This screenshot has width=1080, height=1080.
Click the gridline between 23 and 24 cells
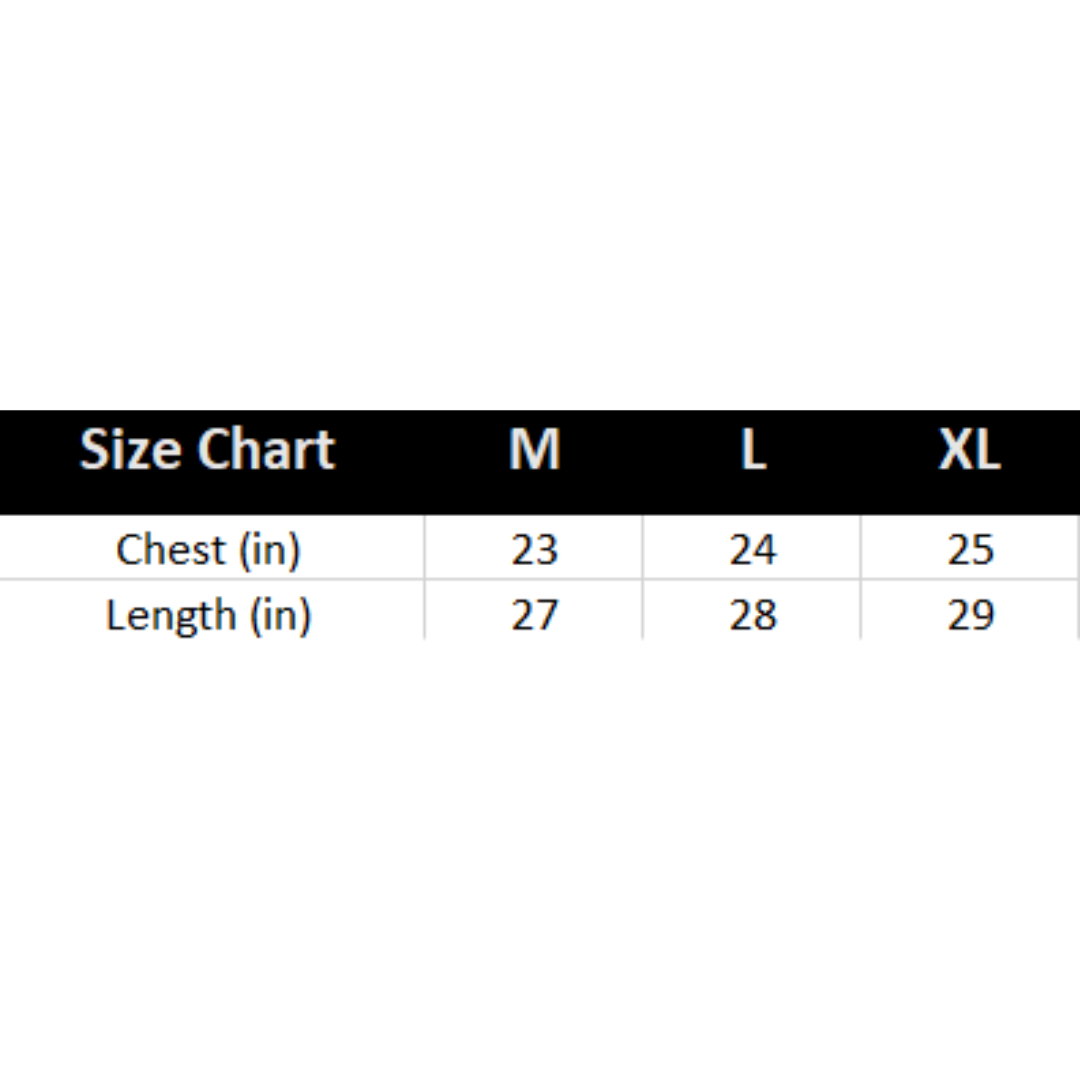click(x=643, y=548)
